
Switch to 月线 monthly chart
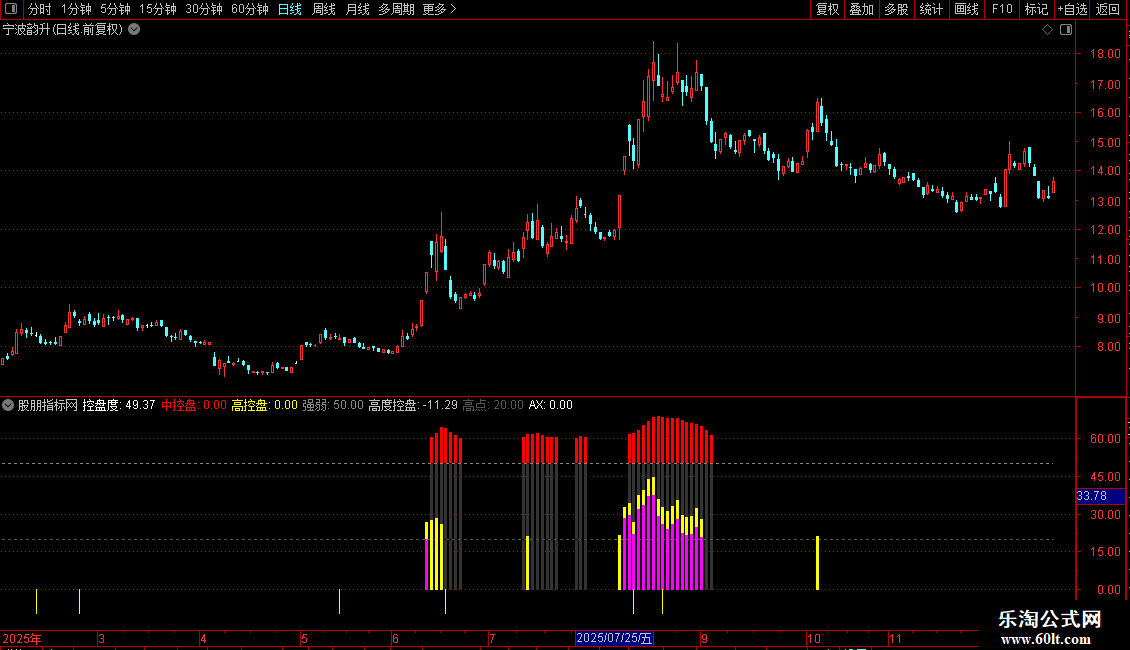357,9
